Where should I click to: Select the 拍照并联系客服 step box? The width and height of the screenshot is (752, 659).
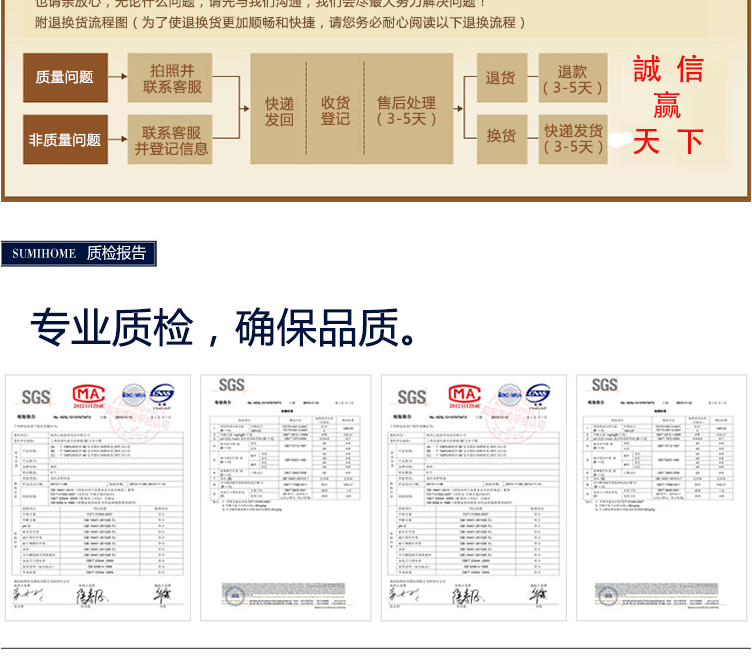click(170, 78)
